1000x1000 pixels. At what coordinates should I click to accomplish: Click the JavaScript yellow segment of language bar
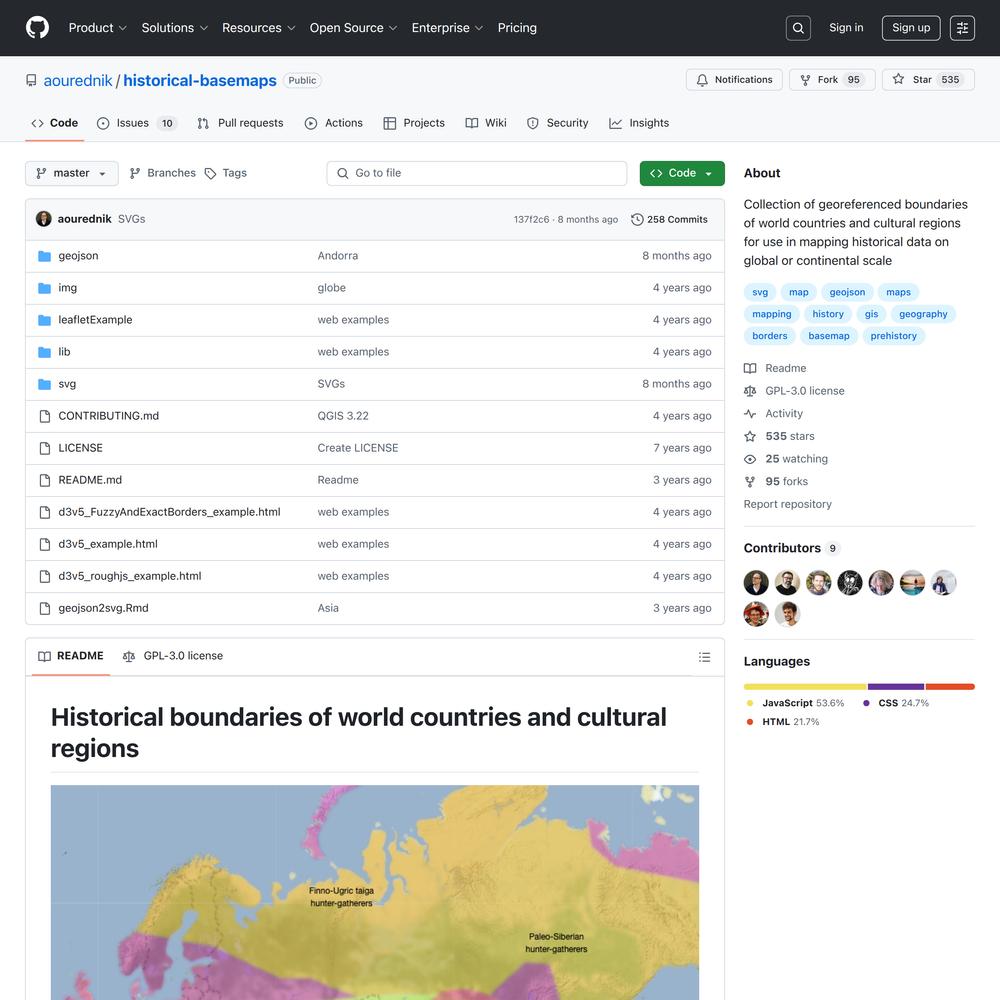[x=805, y=687]
